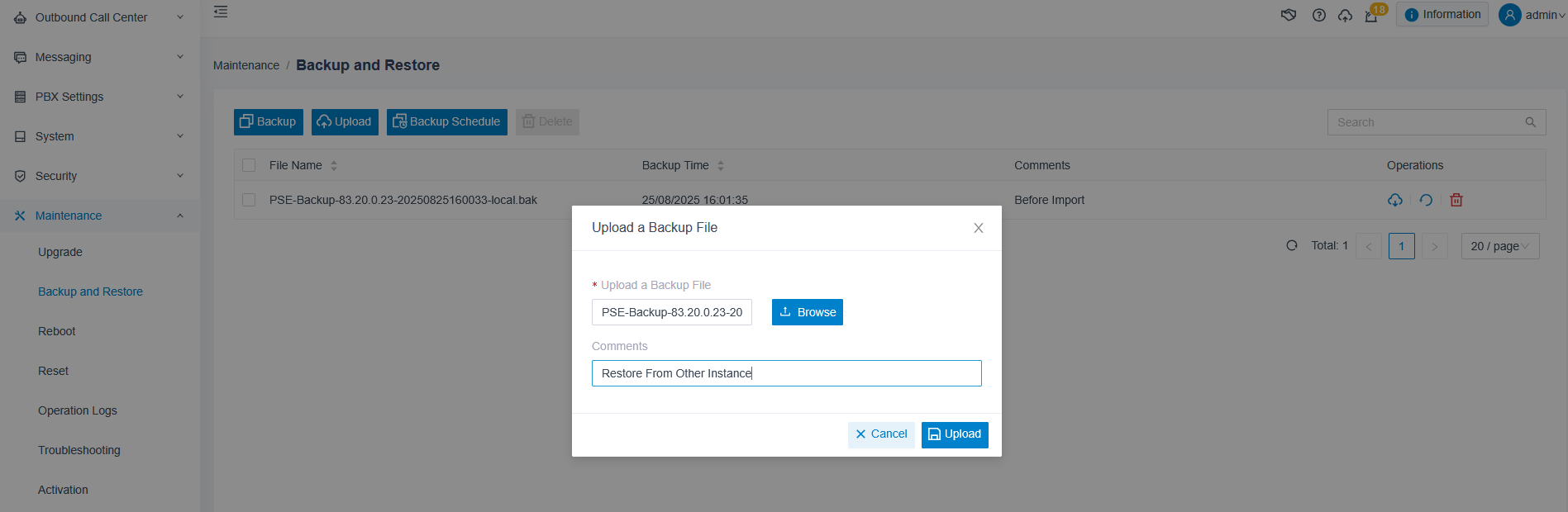1568x512 pixels.
Task: Click the toolbar Upload button above table
Action: 345,122
